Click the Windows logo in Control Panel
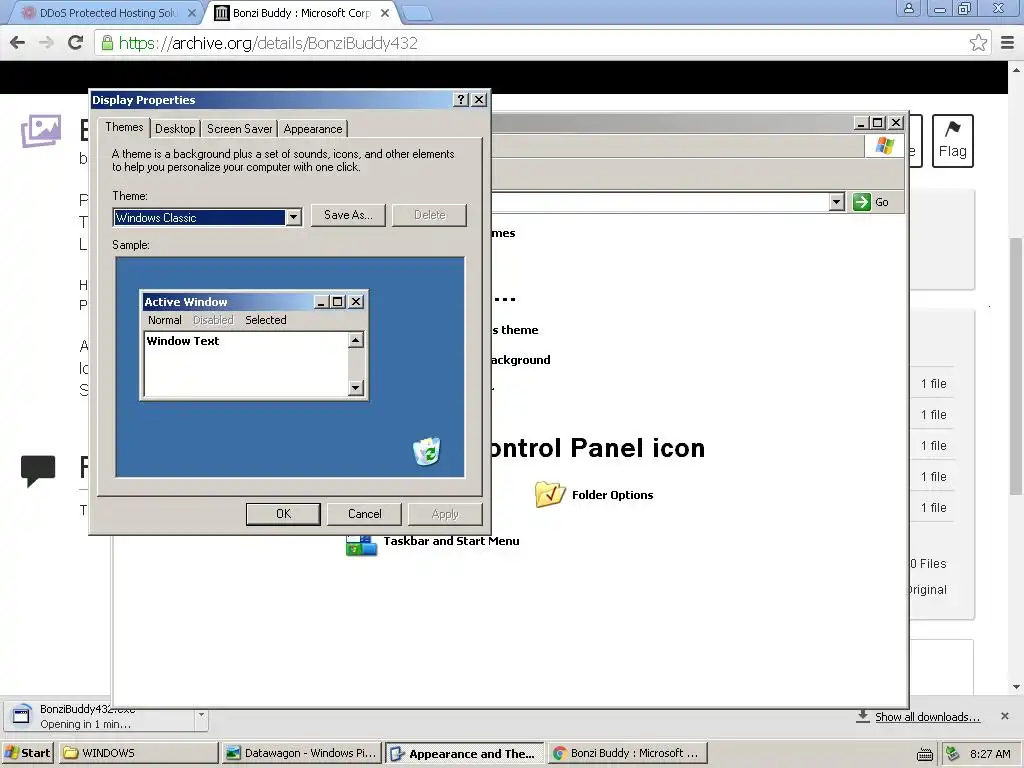The width and height of the screenshot is (1024, 768). click(884, 146)
